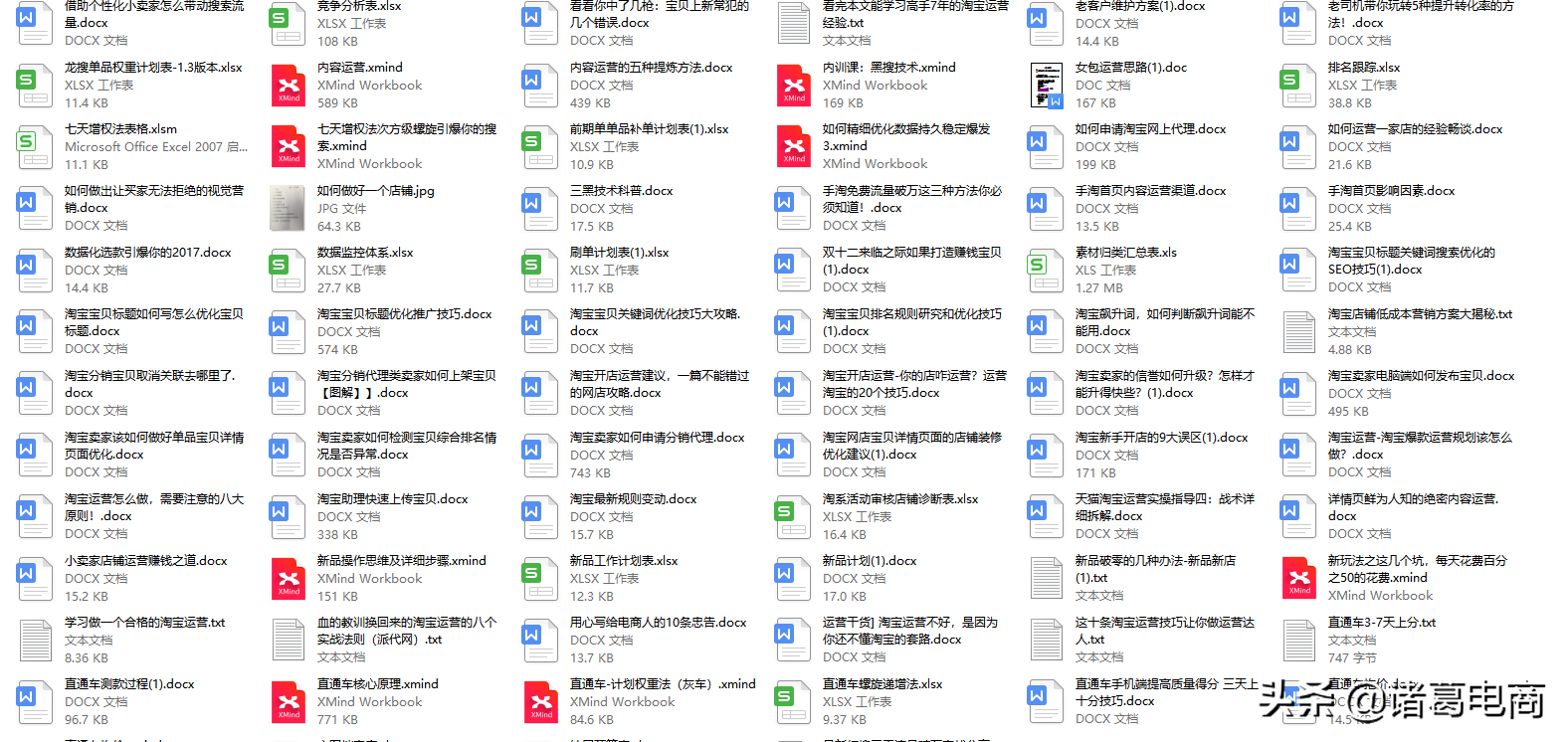Select the XMind icon for 新品操作思维及详细步骤.xmind
The width and height of the screenshot is (1568, 742).
coord(289,579)
